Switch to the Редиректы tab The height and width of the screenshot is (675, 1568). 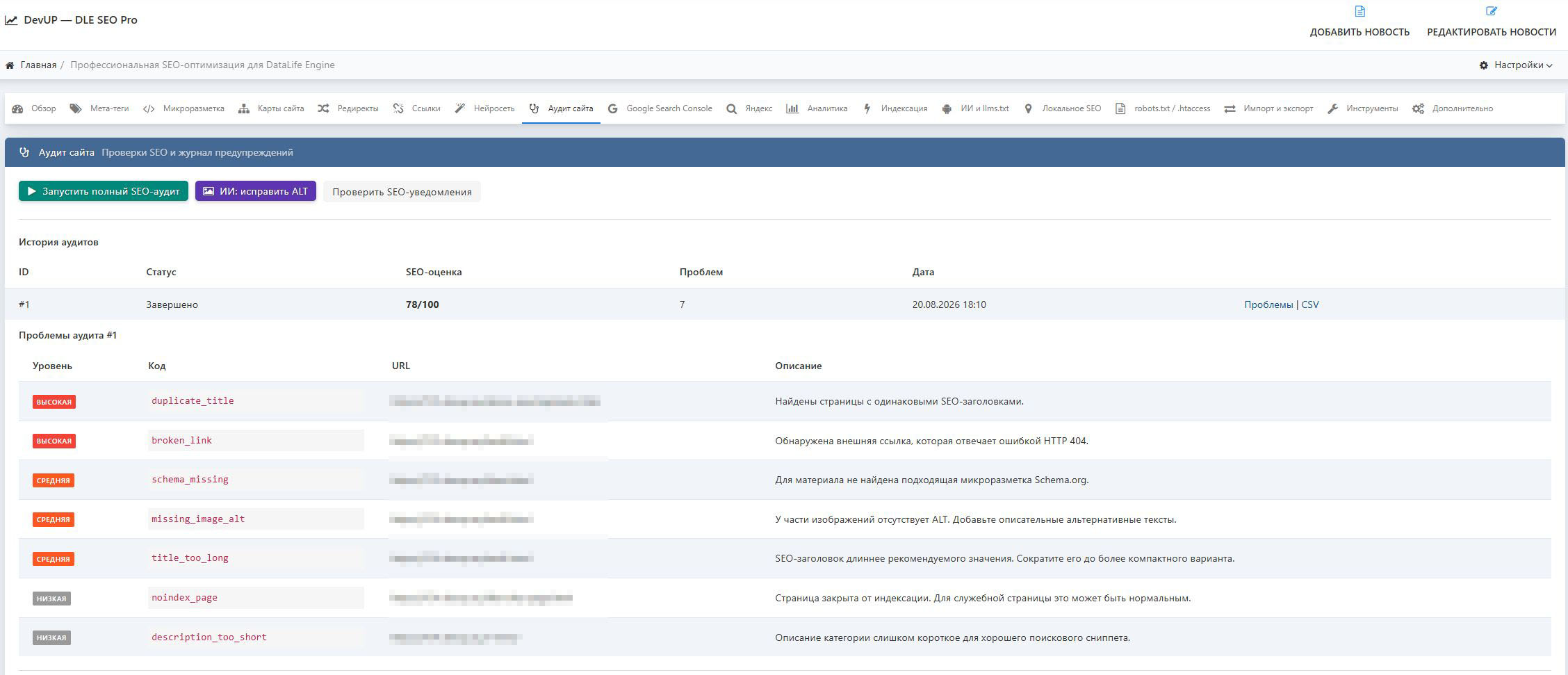pos(348,109)
